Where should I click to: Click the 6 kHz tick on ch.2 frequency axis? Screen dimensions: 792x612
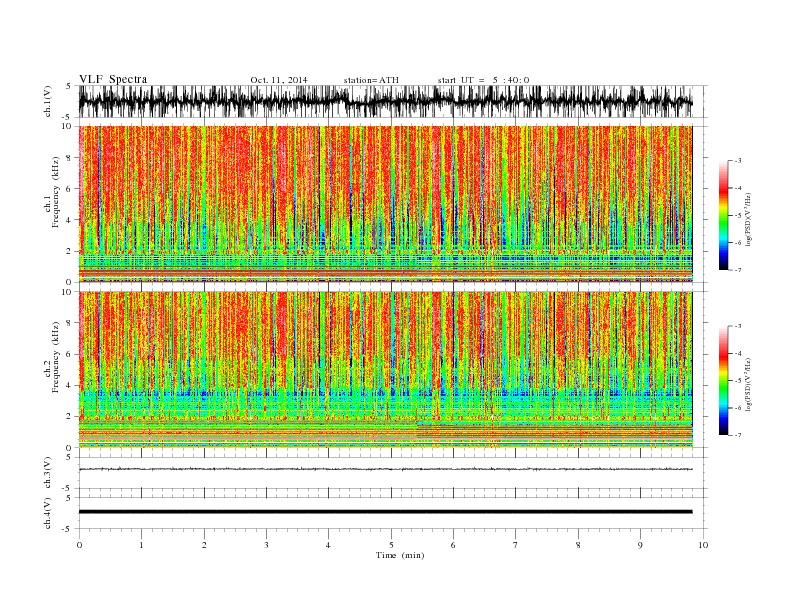click(70, 354)
